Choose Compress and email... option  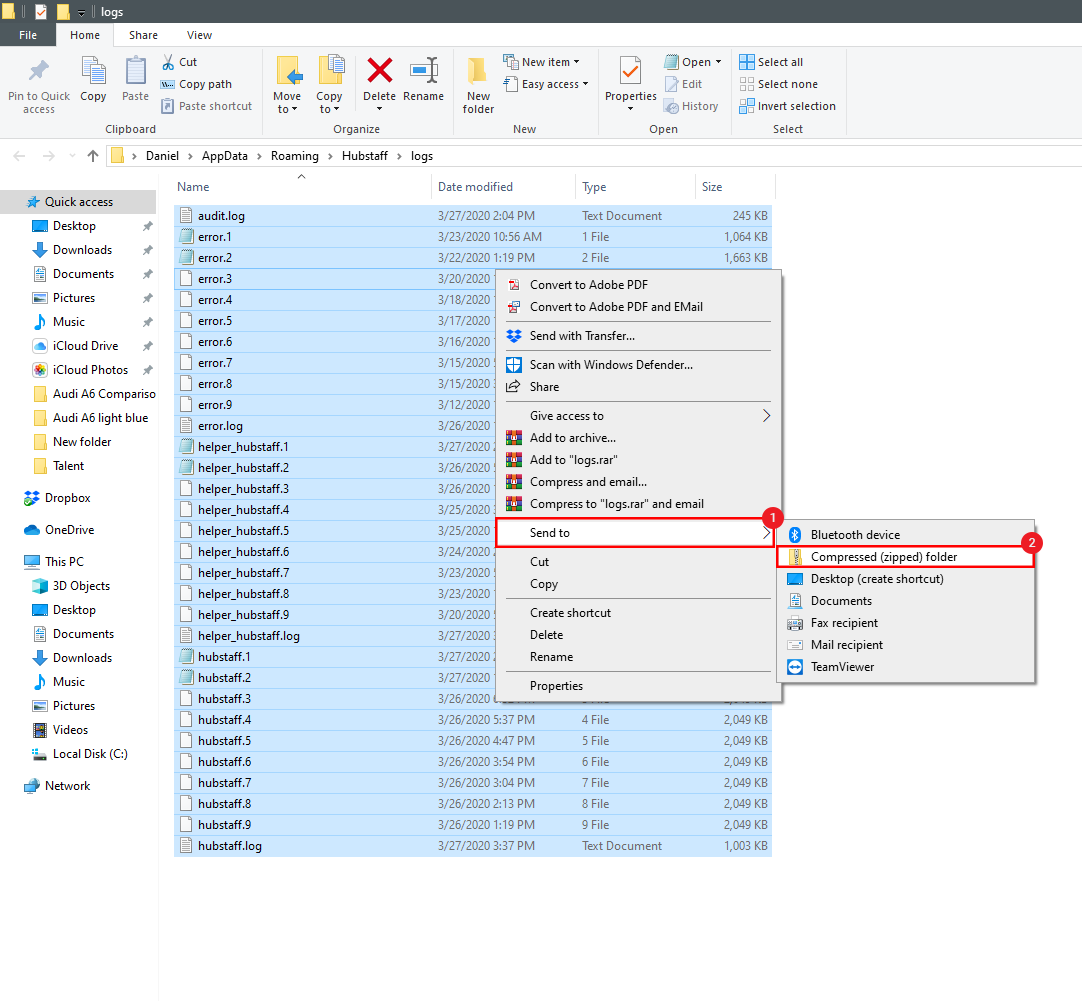(x=588, y=482)
